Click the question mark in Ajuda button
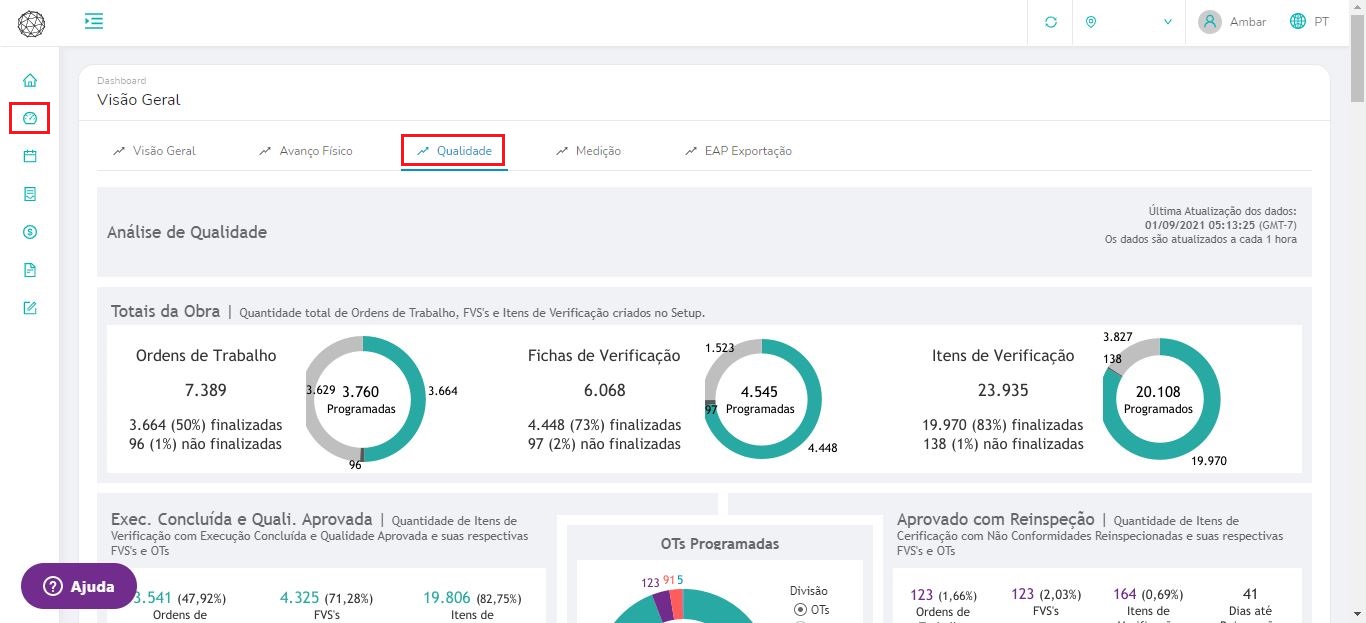The image size is (1366, 623). [x=51, y=587]
